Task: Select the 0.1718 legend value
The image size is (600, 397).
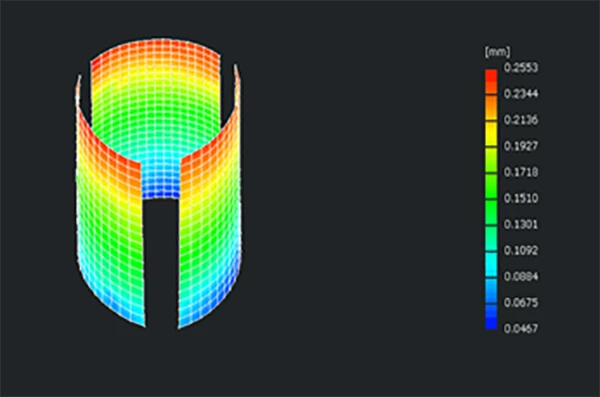Action: coord(521,172)
